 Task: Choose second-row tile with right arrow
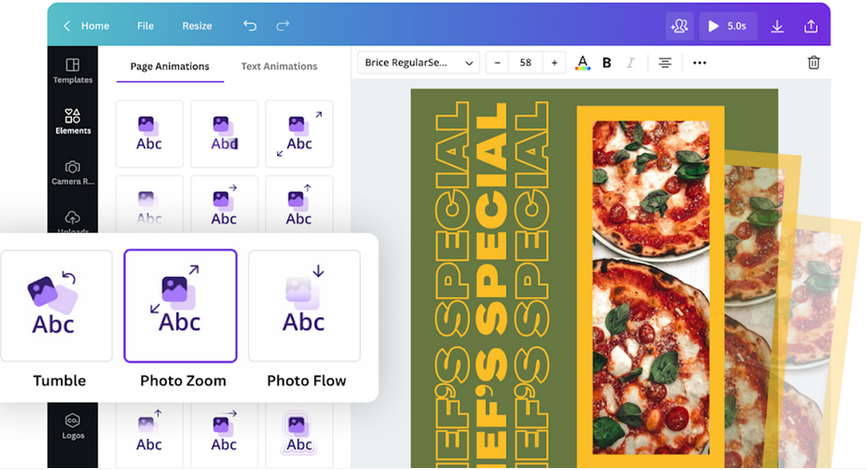tap(224, 205)
